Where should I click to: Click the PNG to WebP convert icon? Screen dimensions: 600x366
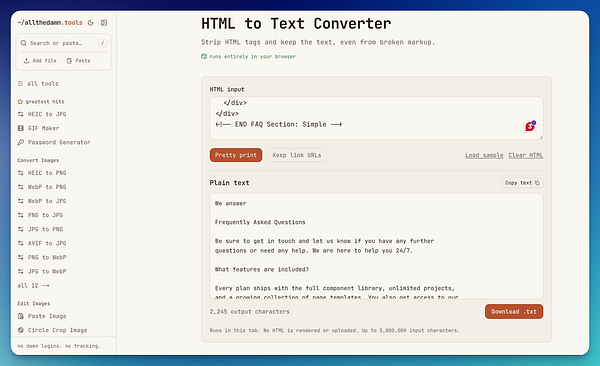[21, 257]
